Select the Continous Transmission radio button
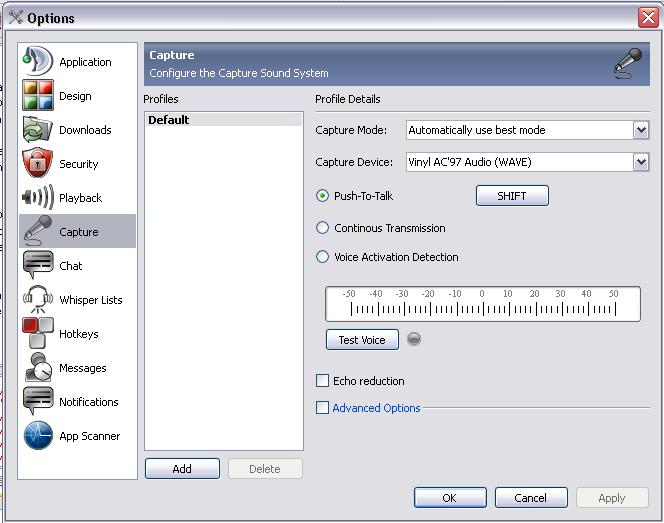The image size is (664, 523). [322, 228]
